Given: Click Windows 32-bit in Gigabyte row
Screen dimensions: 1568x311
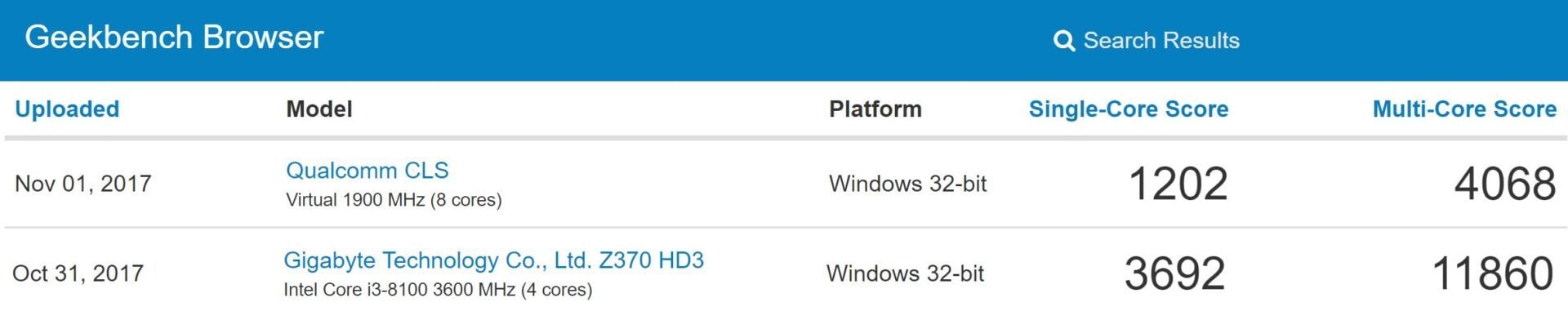Looking at the screenshot, I should tap(905, 273).
